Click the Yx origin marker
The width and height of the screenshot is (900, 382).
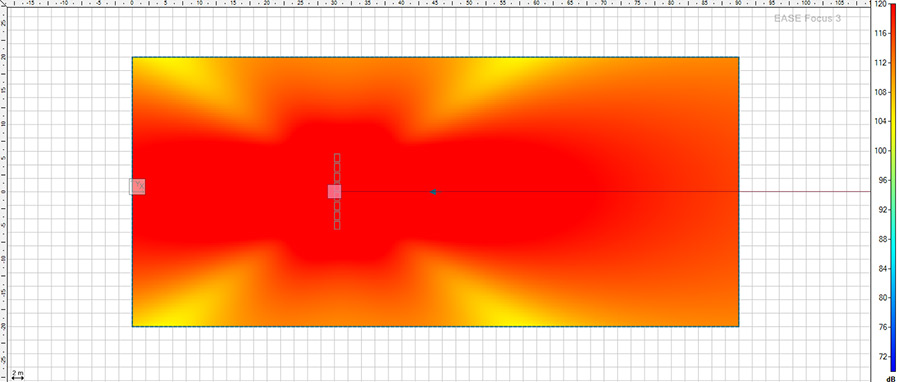tap(138, 186)
